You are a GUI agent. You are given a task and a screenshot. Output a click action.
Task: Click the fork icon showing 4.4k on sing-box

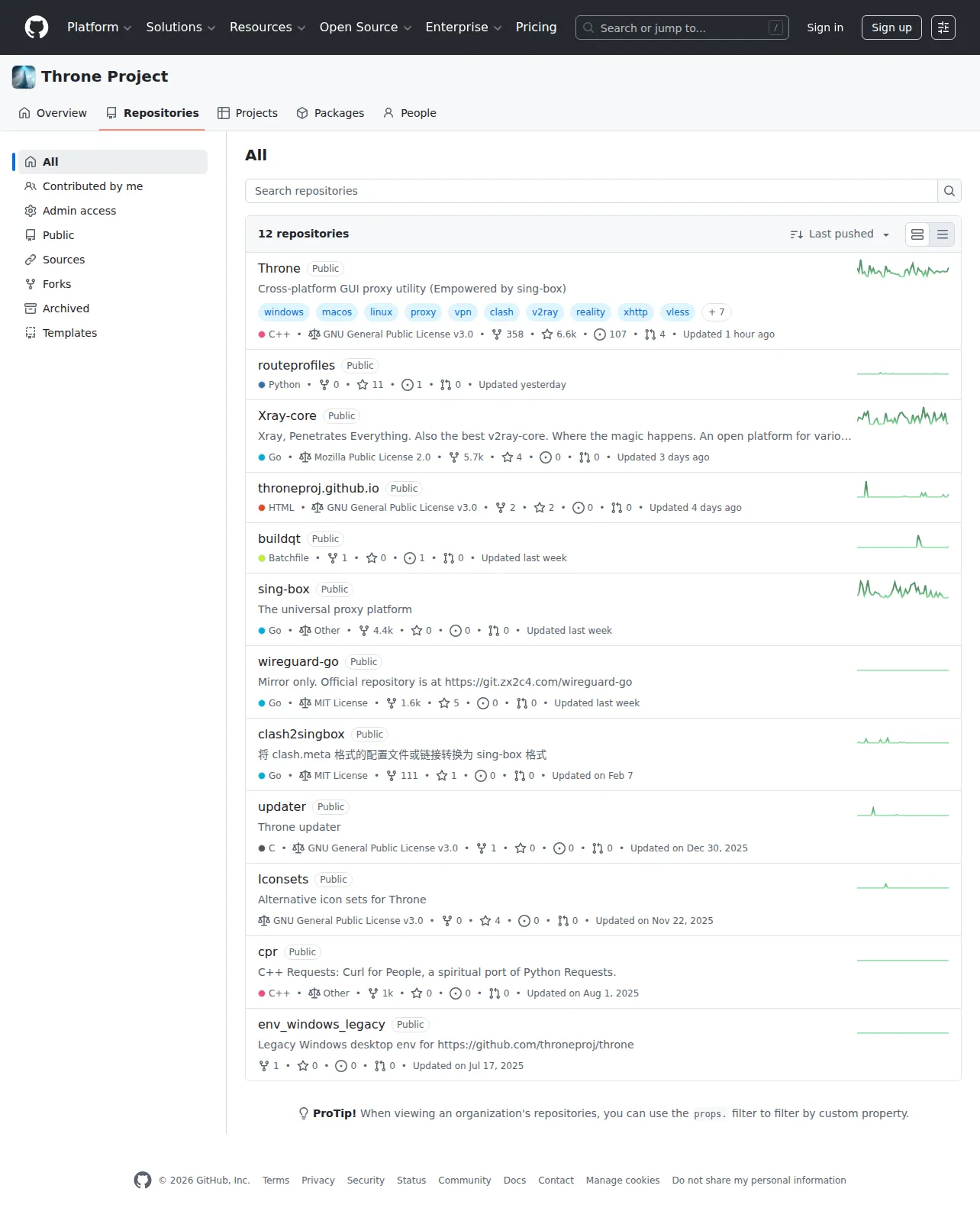click(364, 631)
